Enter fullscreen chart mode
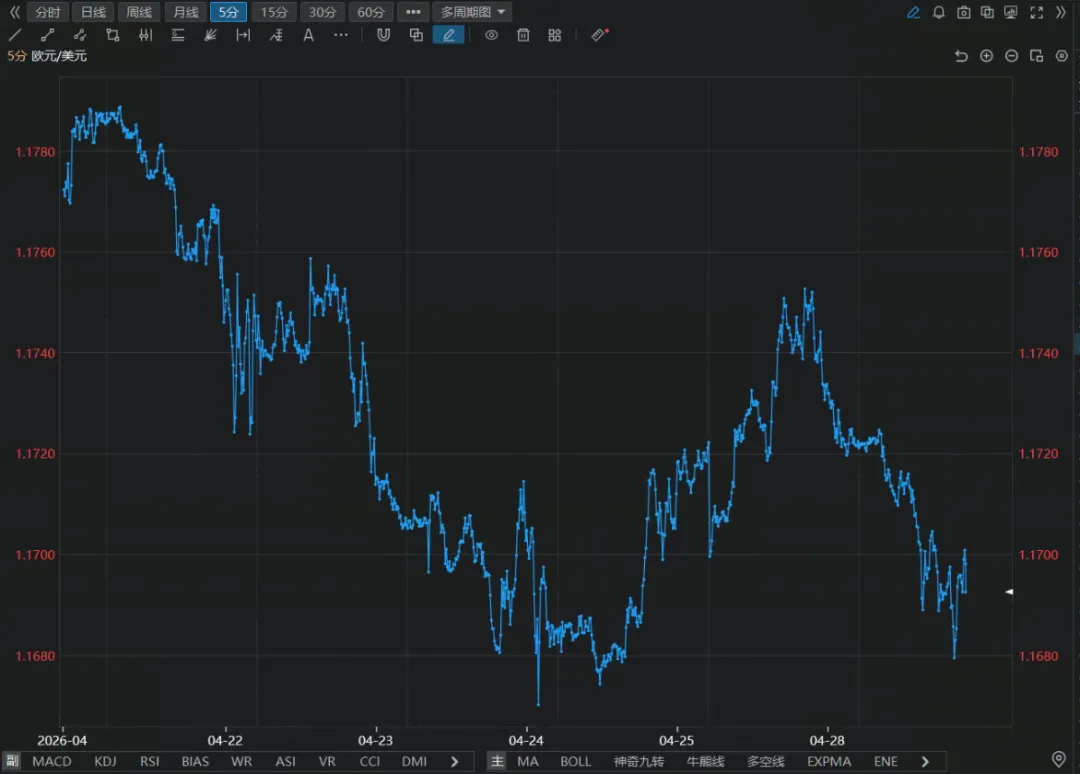The height and width of the screenshot is (774, 1080). (x=1037, y=12)
